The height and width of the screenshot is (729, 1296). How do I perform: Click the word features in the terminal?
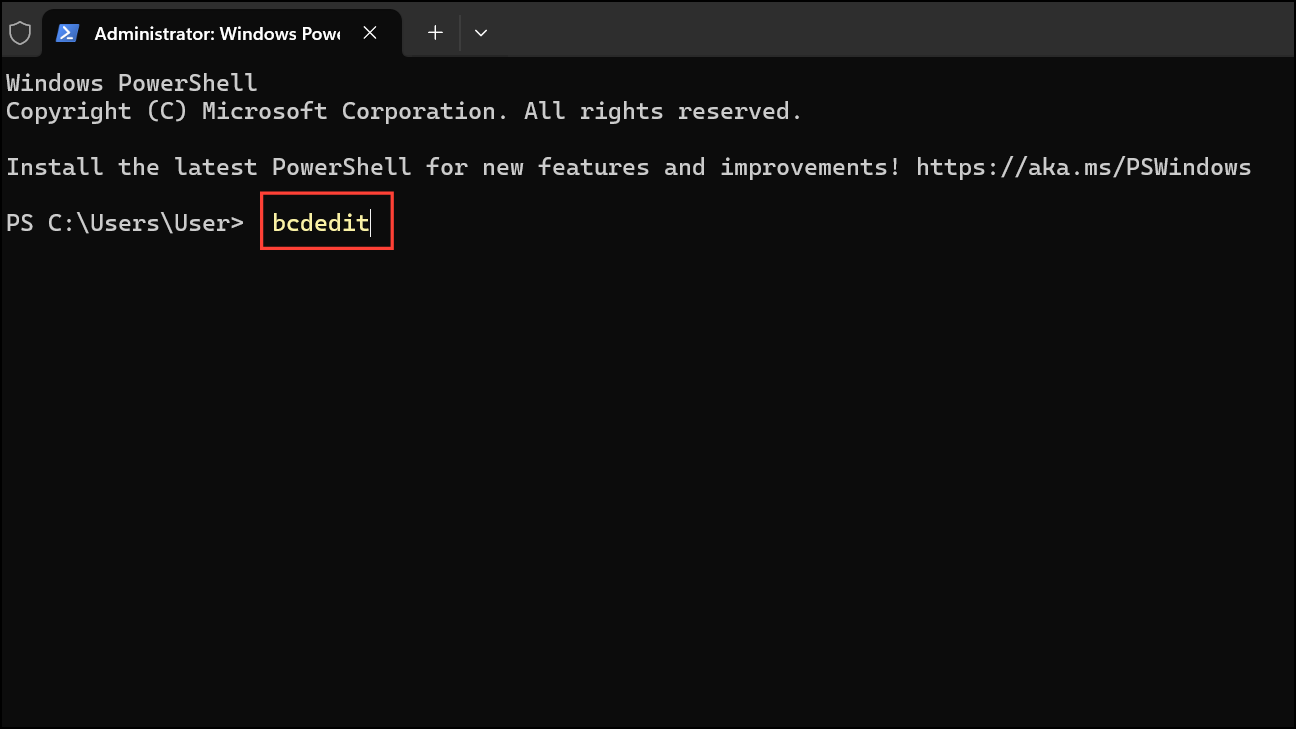[x=593, y=167]
